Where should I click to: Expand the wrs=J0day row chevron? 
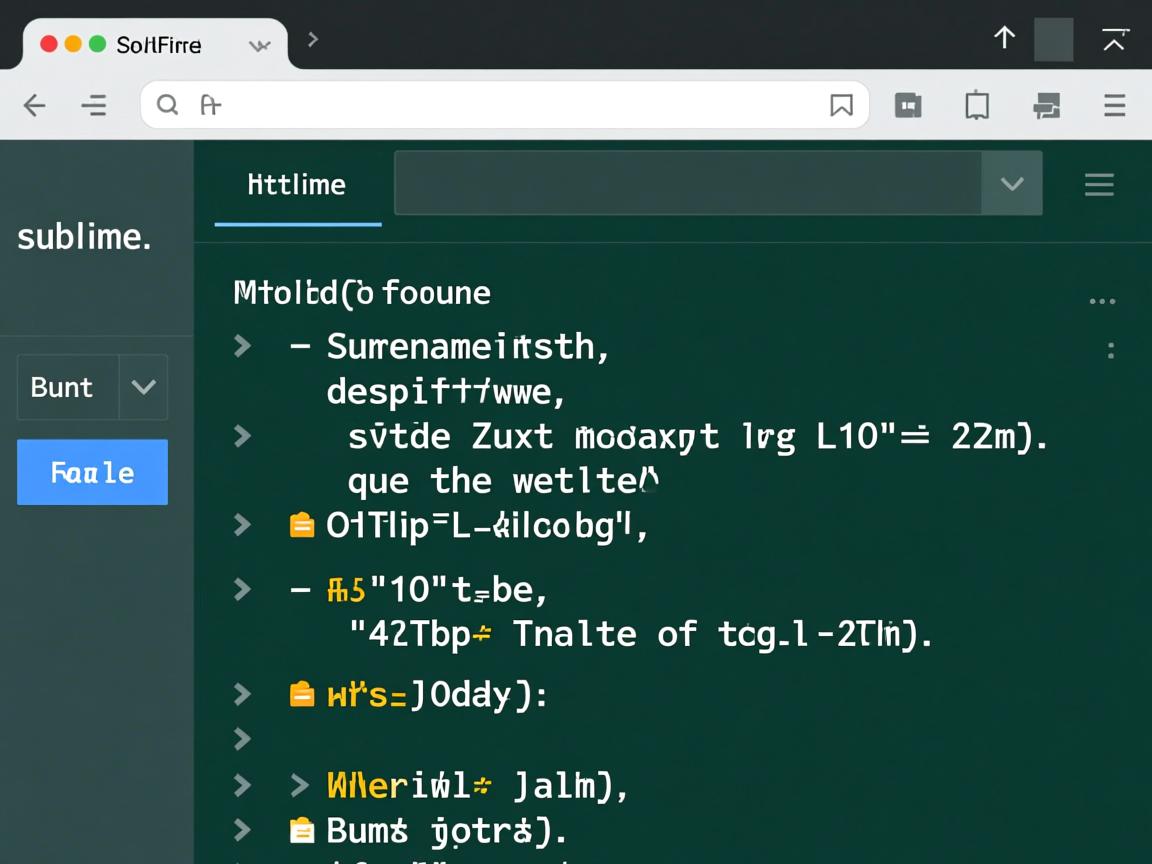tap(242, 693)
